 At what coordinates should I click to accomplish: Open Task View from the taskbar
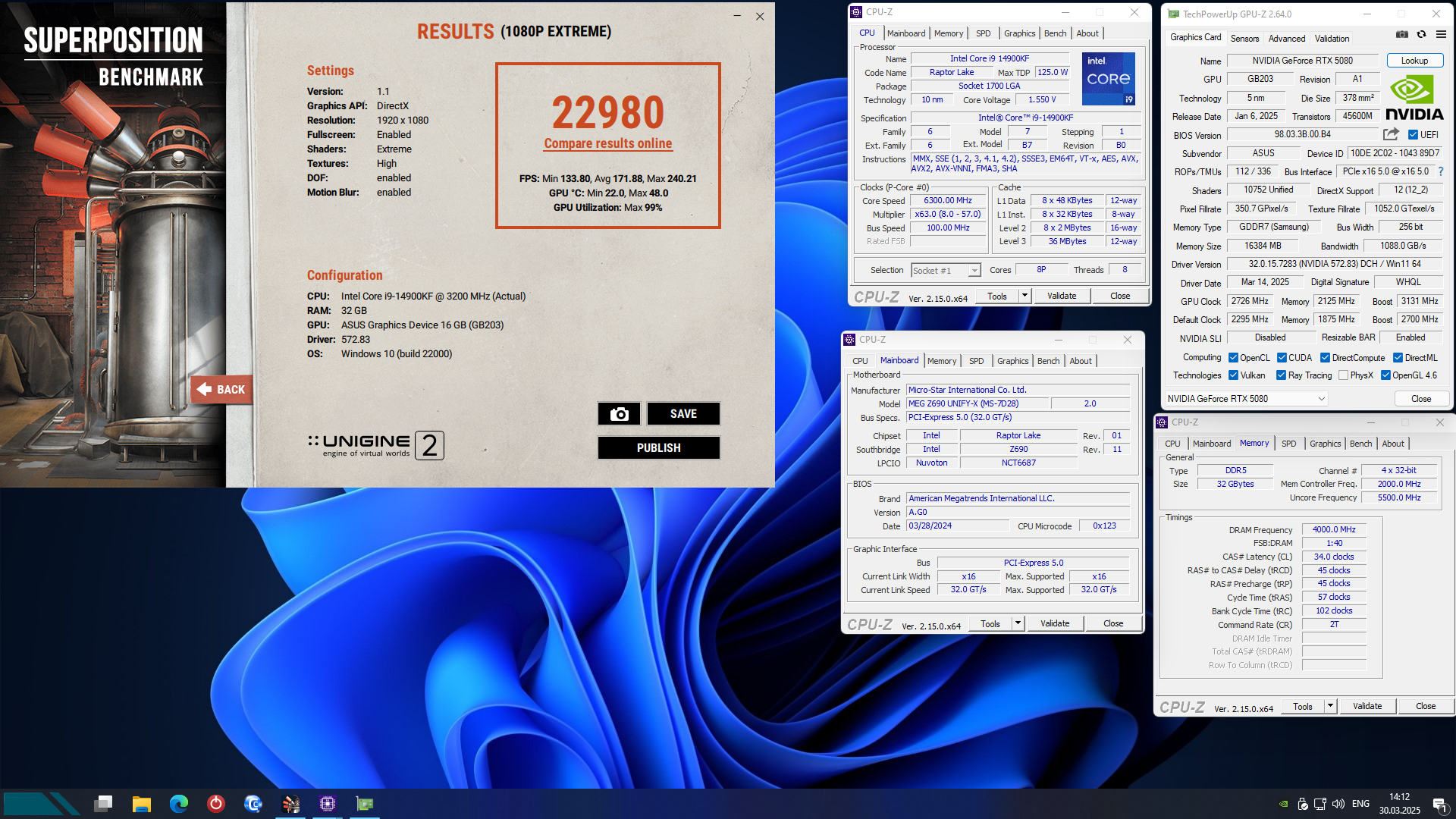[104, 804]
